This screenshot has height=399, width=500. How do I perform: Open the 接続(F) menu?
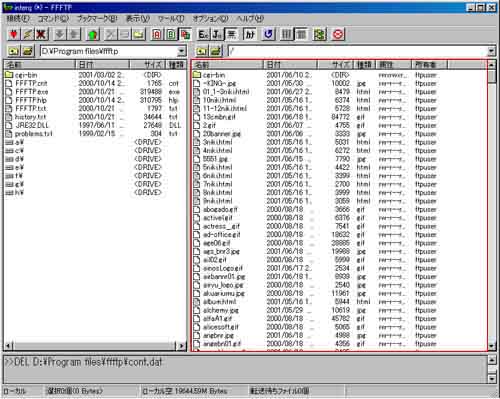(18, 19)
